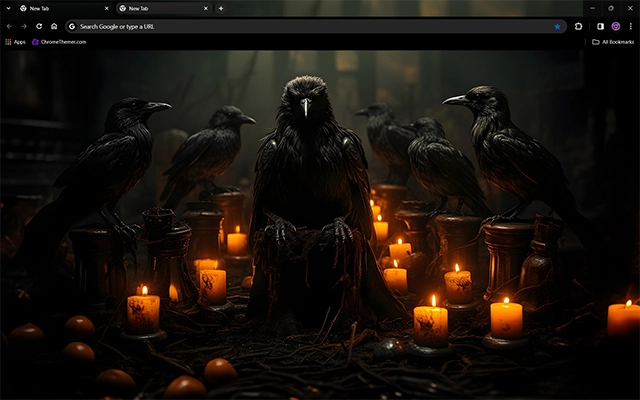Open a new tab with plus button
Viewport: 640px width, 400px height.
click(221, 8)
